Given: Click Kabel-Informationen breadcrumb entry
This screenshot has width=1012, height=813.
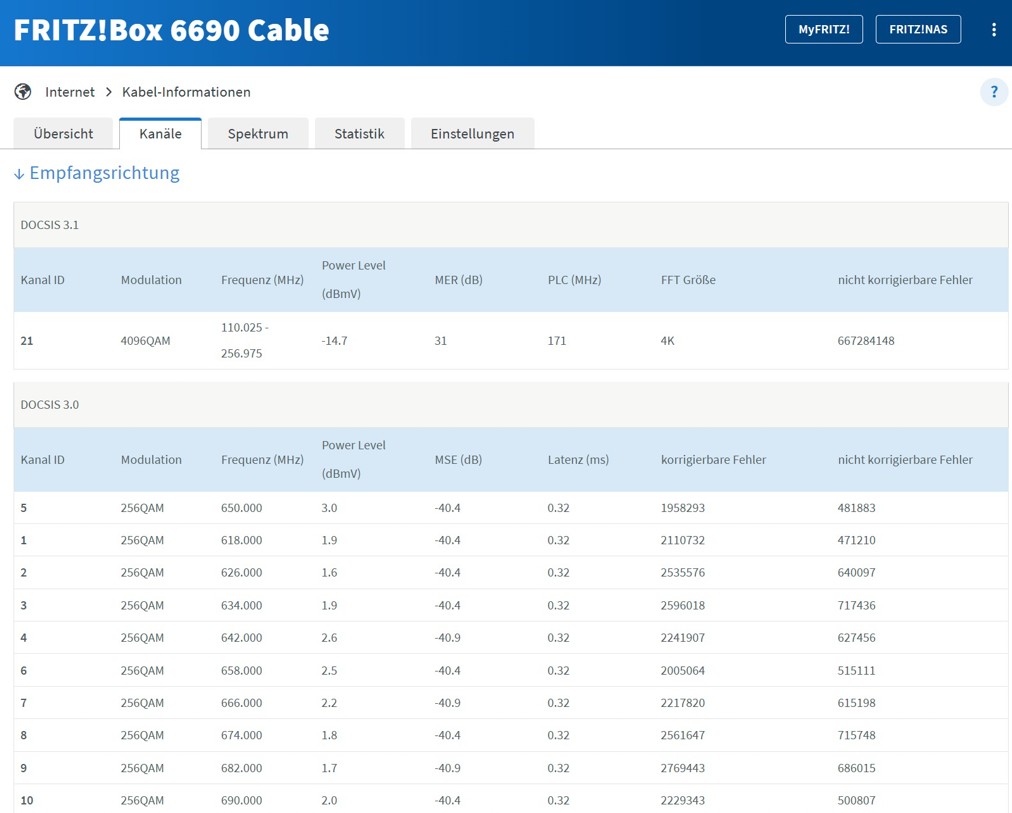Looking at the screenshot, I should (186, 92).
